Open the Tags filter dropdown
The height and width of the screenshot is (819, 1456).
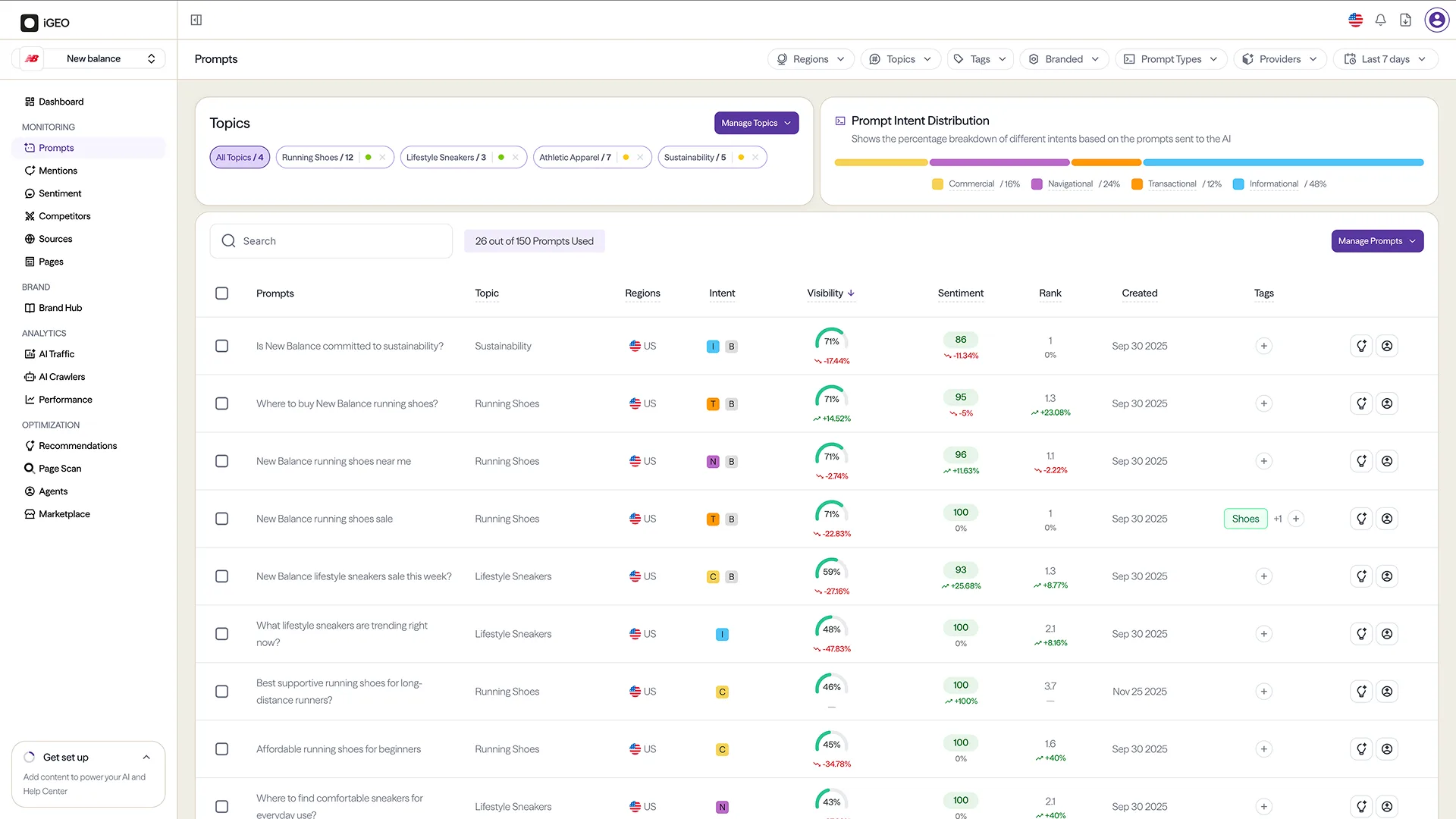point(980,59)
